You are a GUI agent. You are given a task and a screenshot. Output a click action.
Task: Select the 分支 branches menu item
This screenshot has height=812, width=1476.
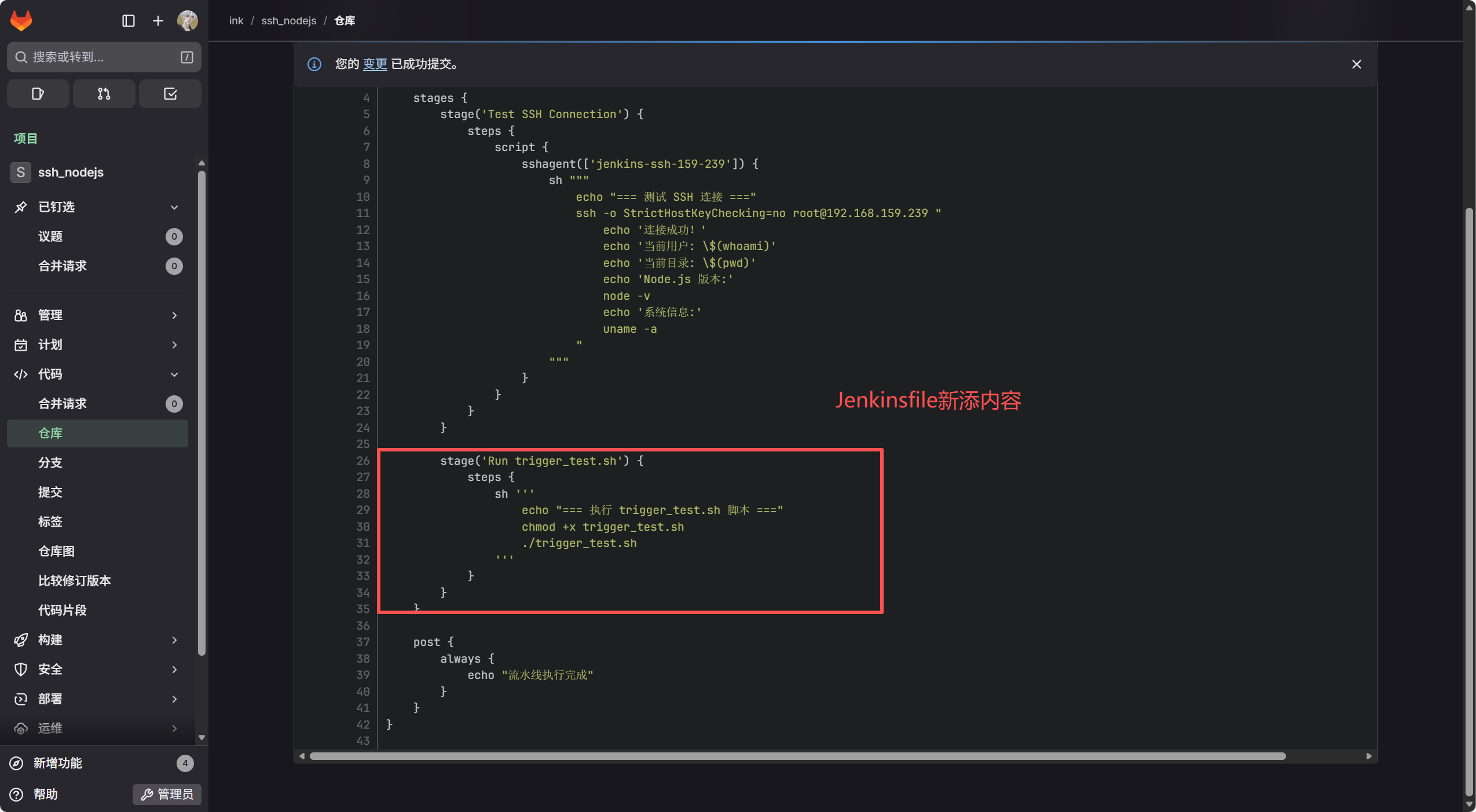(x=50, y=462)
